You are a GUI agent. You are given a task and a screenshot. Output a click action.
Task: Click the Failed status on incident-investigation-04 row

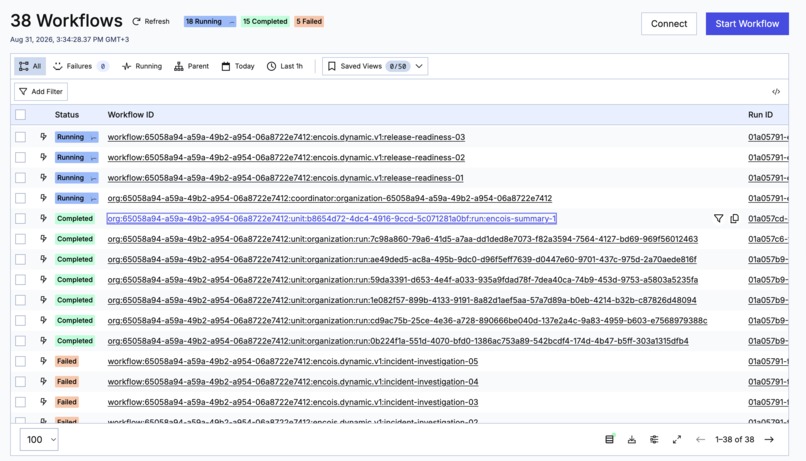click(x=67, y=381)
